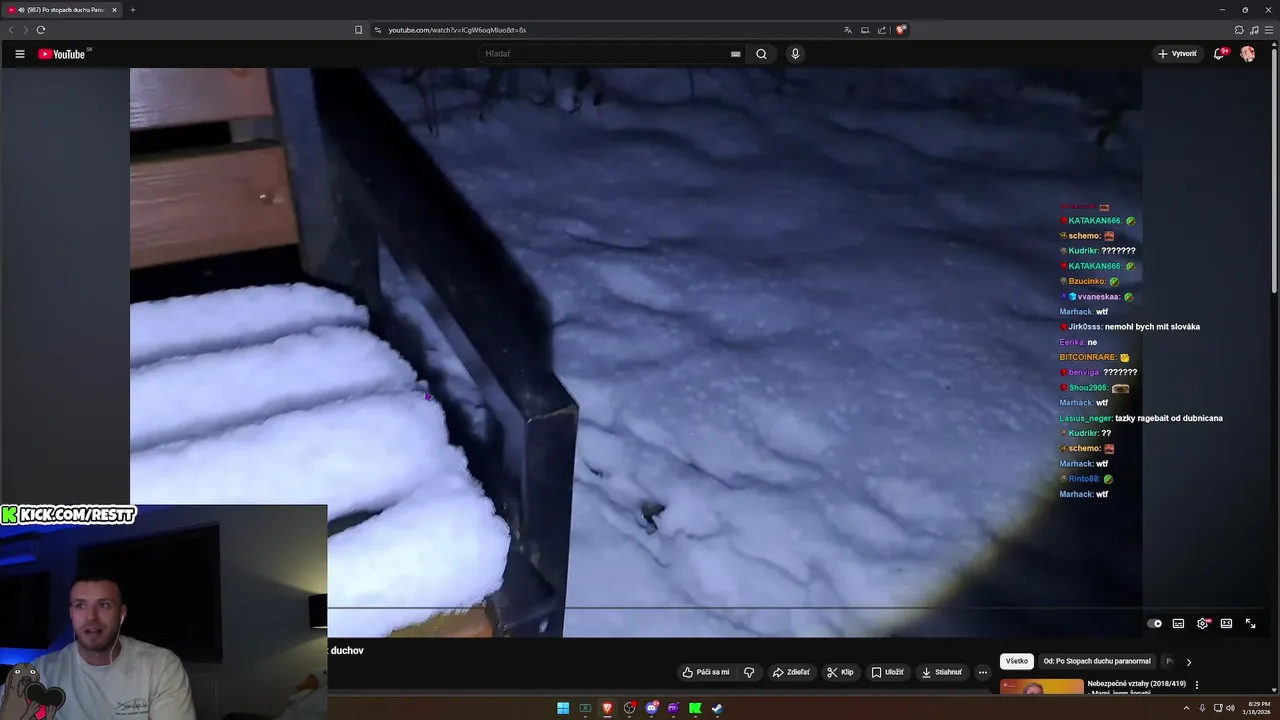
Task: Save video with Uložiť button
Action: (x=887, y=672)
